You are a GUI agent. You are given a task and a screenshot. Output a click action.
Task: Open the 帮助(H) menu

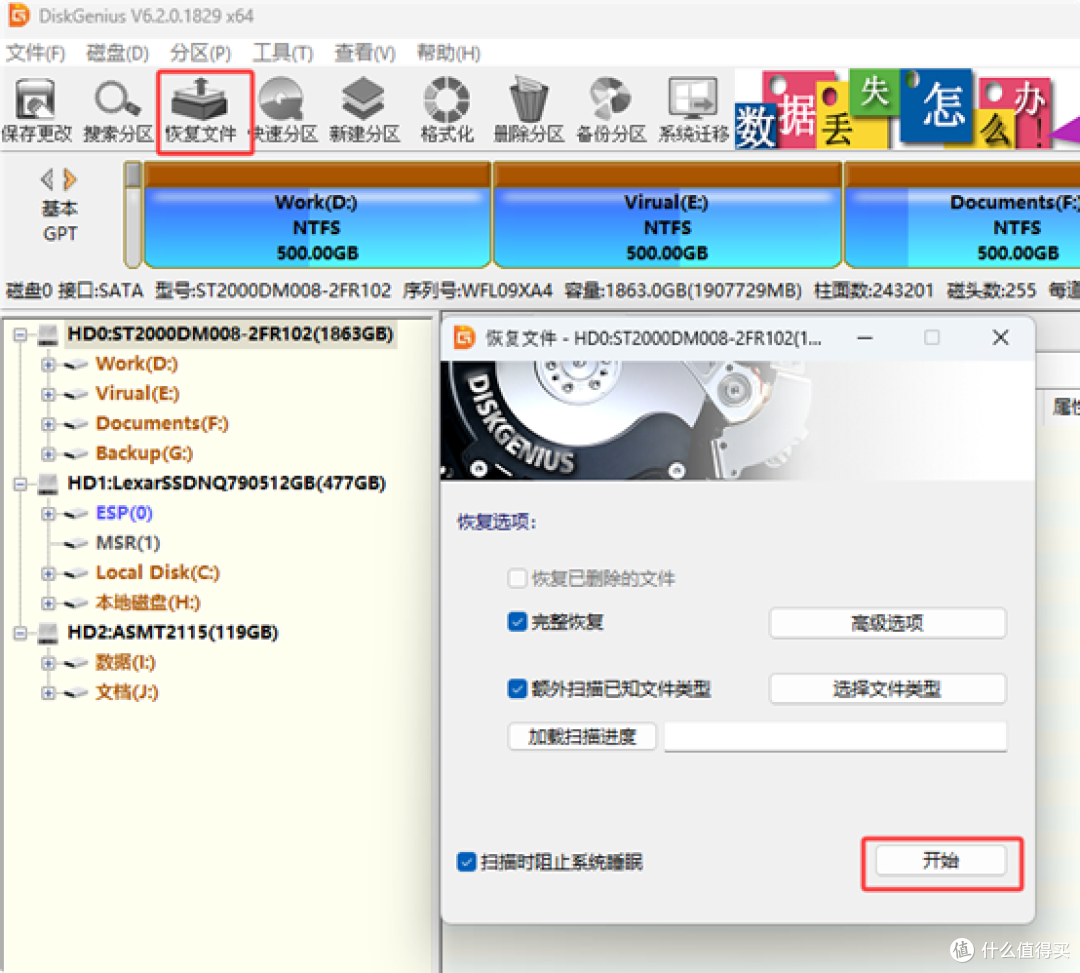[448, 53]
